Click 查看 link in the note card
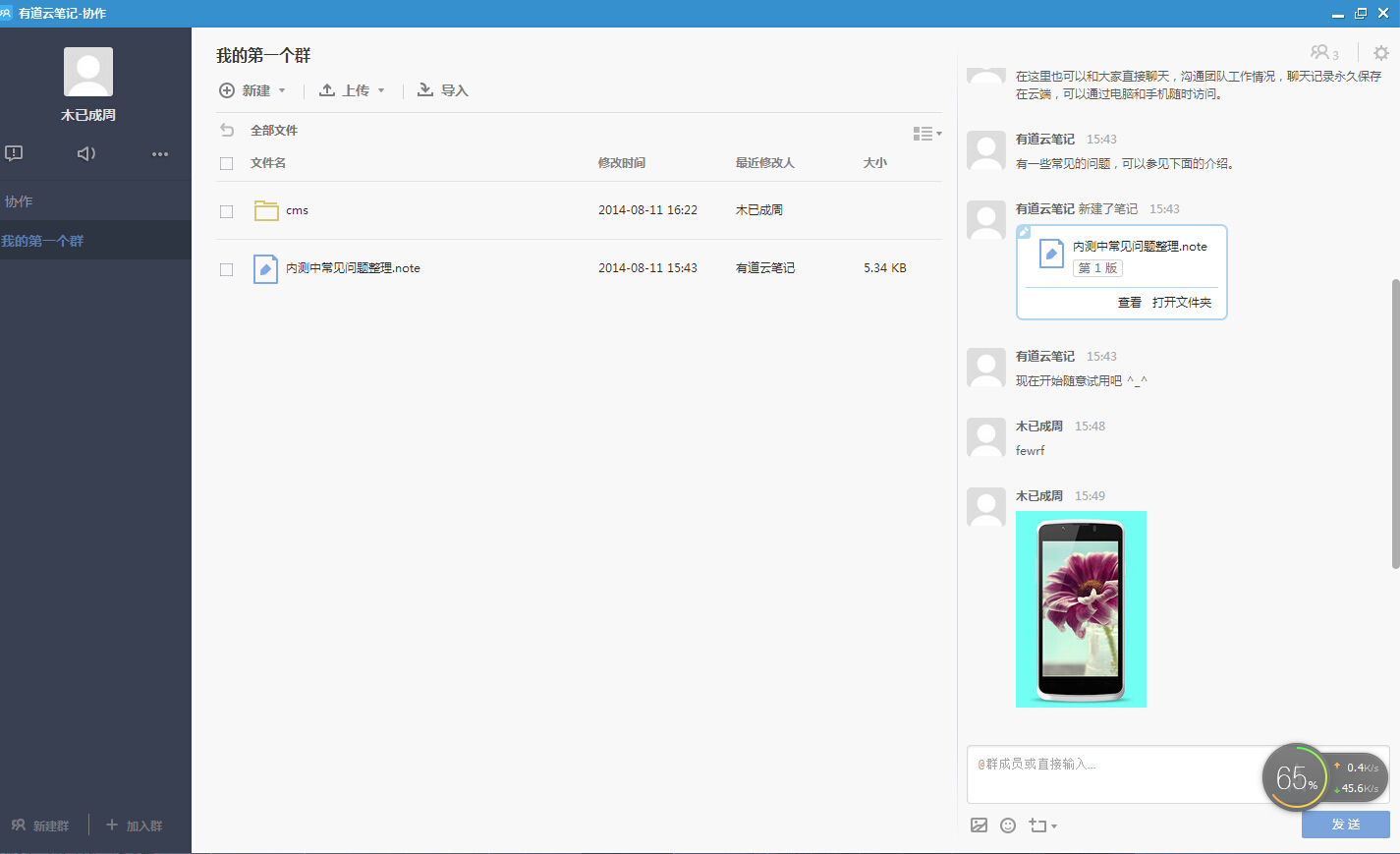 [x=1130, y=303]
